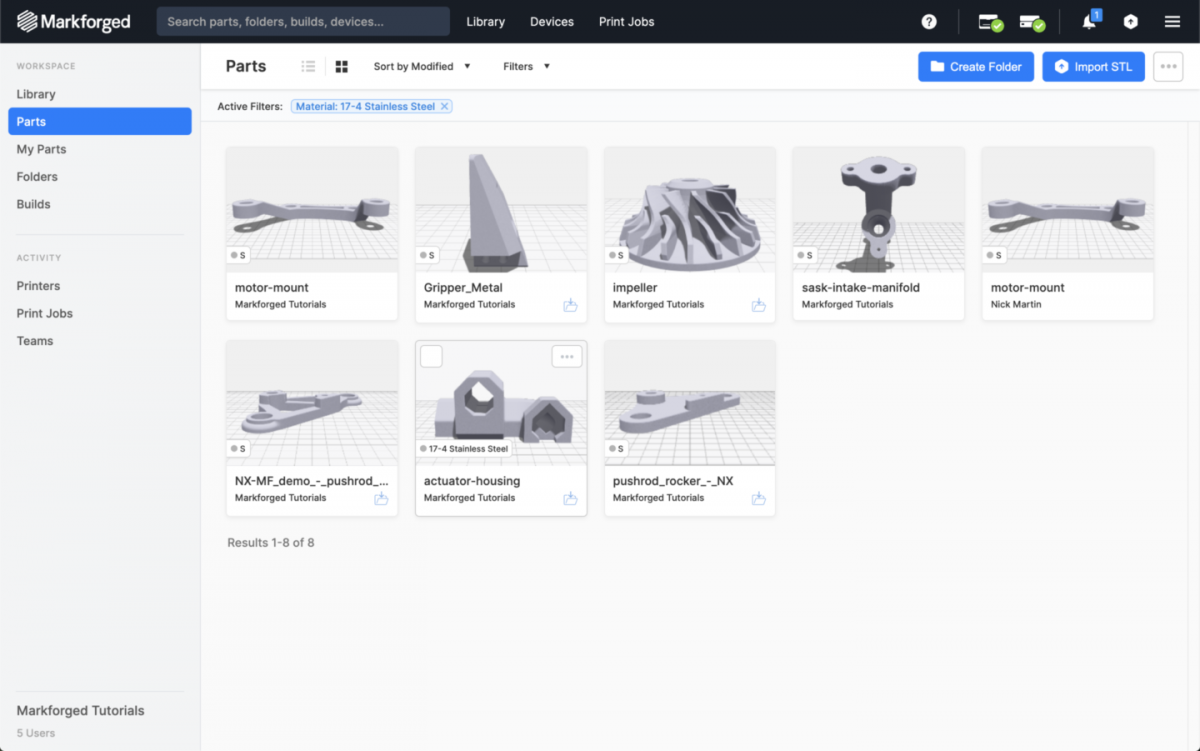The image size is (1200, 751).
Task: Click the Import STL button
Action: [1093, 66]
